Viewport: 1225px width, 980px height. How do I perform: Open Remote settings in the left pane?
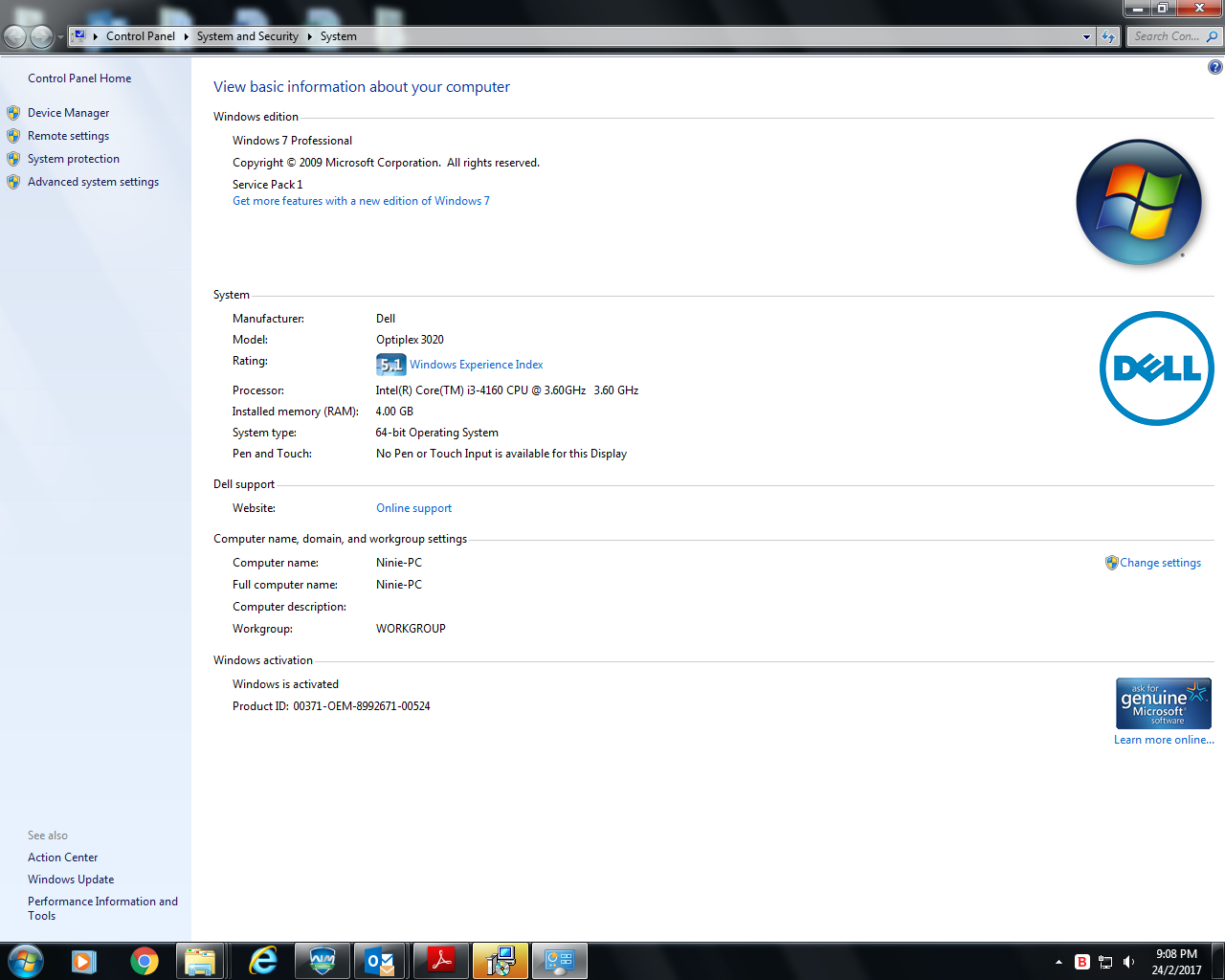click(x=68, y=136)
